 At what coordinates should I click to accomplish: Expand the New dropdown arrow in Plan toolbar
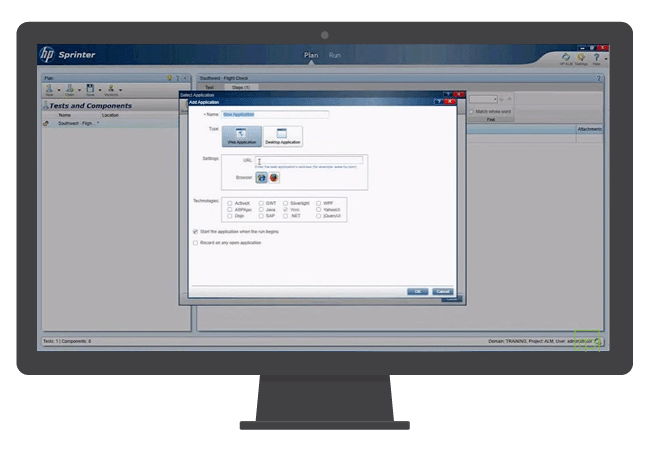coord(58,90)
